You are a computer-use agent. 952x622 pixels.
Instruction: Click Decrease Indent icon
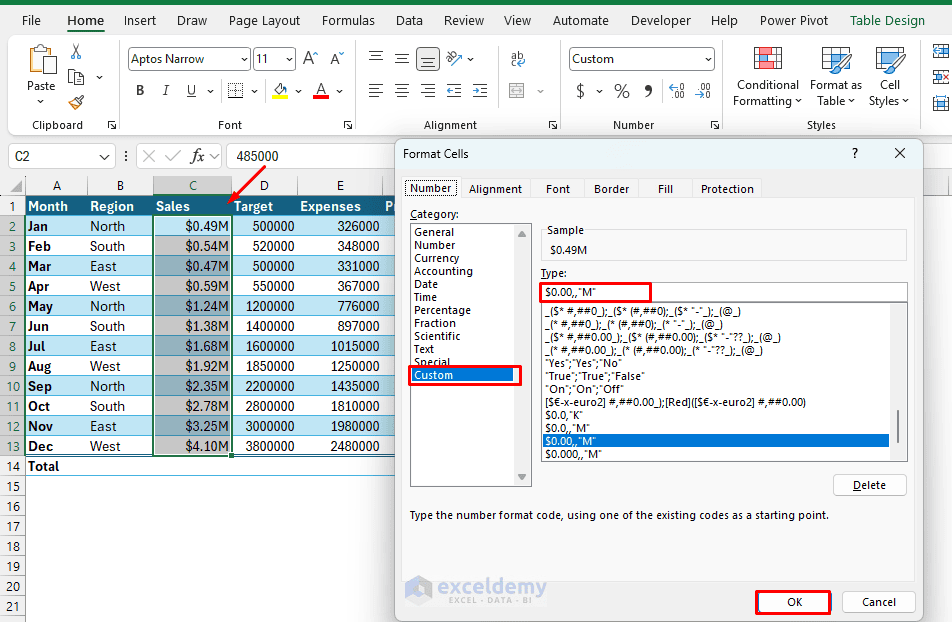[x=454, y=91]
